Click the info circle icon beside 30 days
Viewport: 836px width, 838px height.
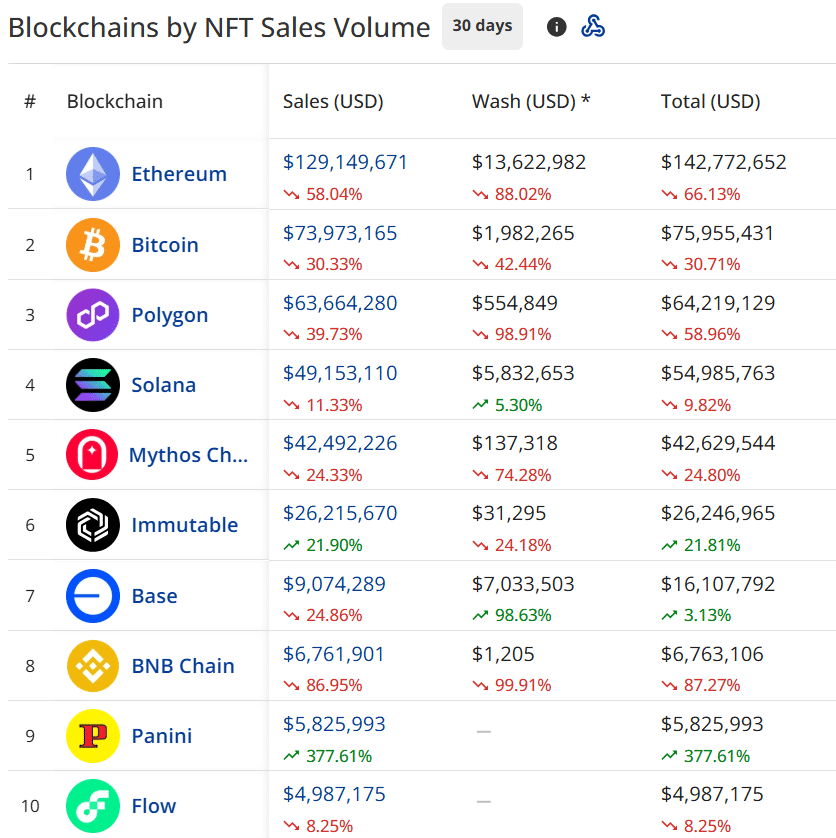tap(557, 27)
